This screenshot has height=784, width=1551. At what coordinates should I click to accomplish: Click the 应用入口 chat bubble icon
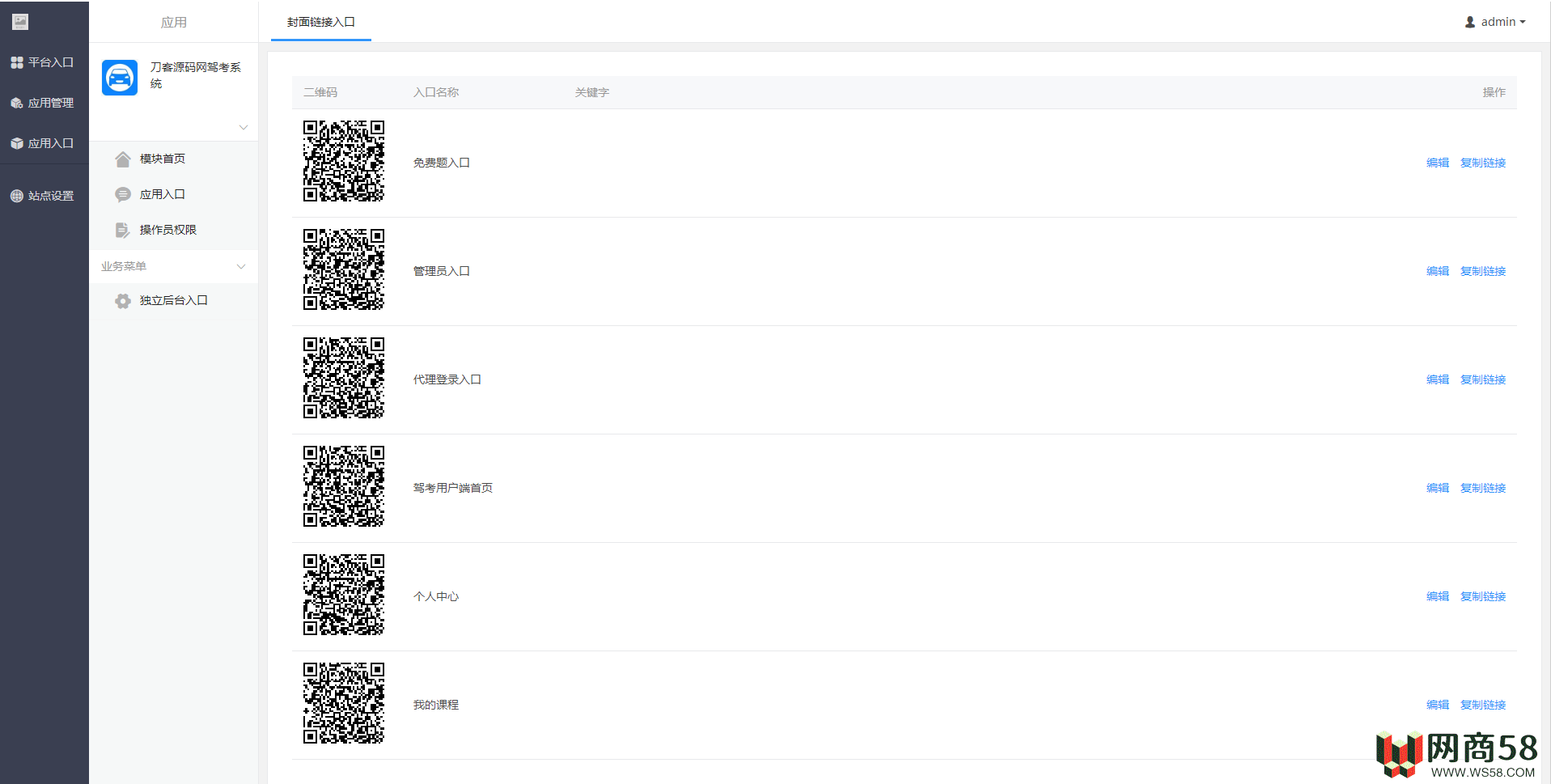[123, 194]
